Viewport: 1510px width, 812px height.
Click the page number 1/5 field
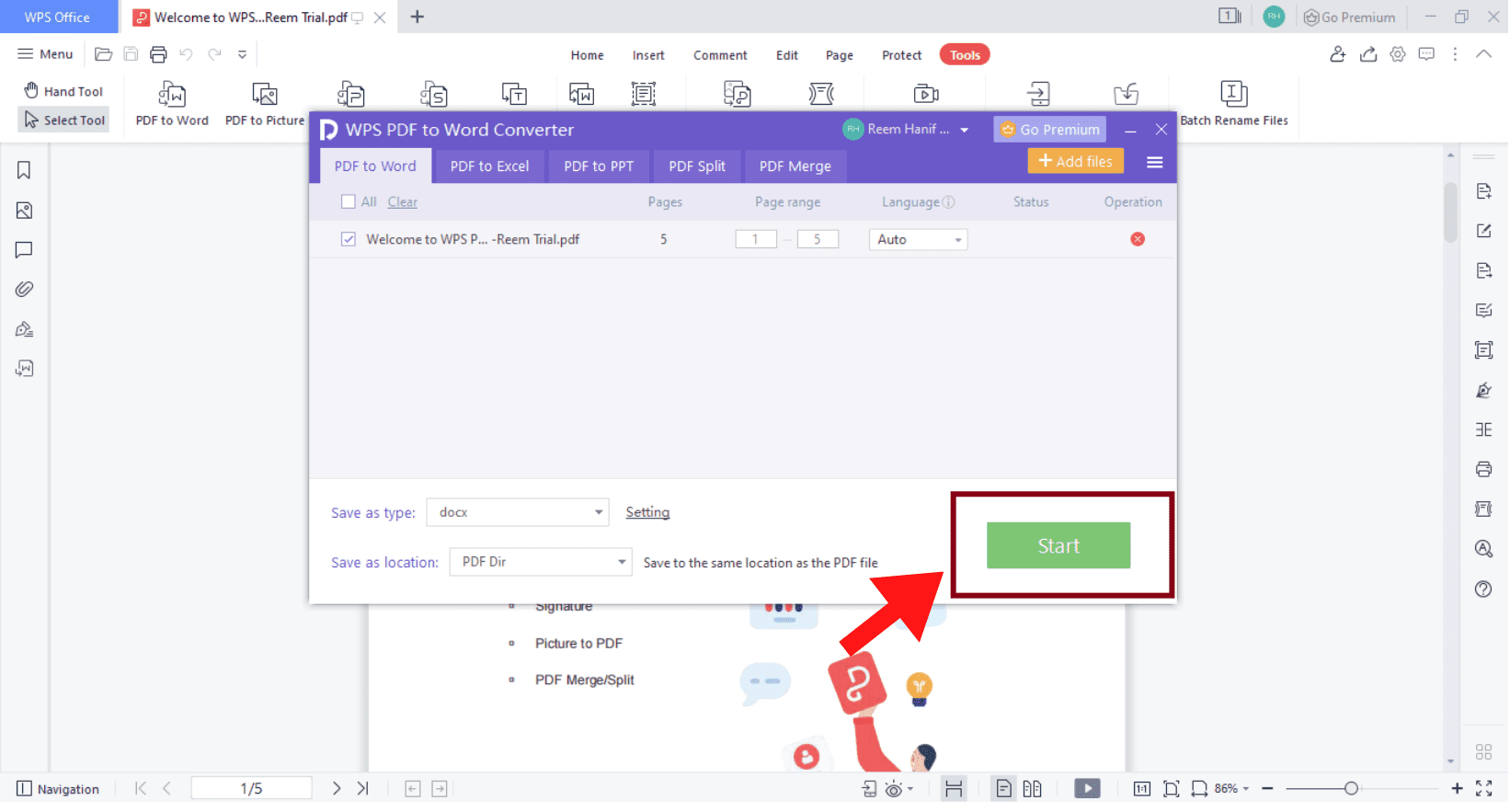252,790
